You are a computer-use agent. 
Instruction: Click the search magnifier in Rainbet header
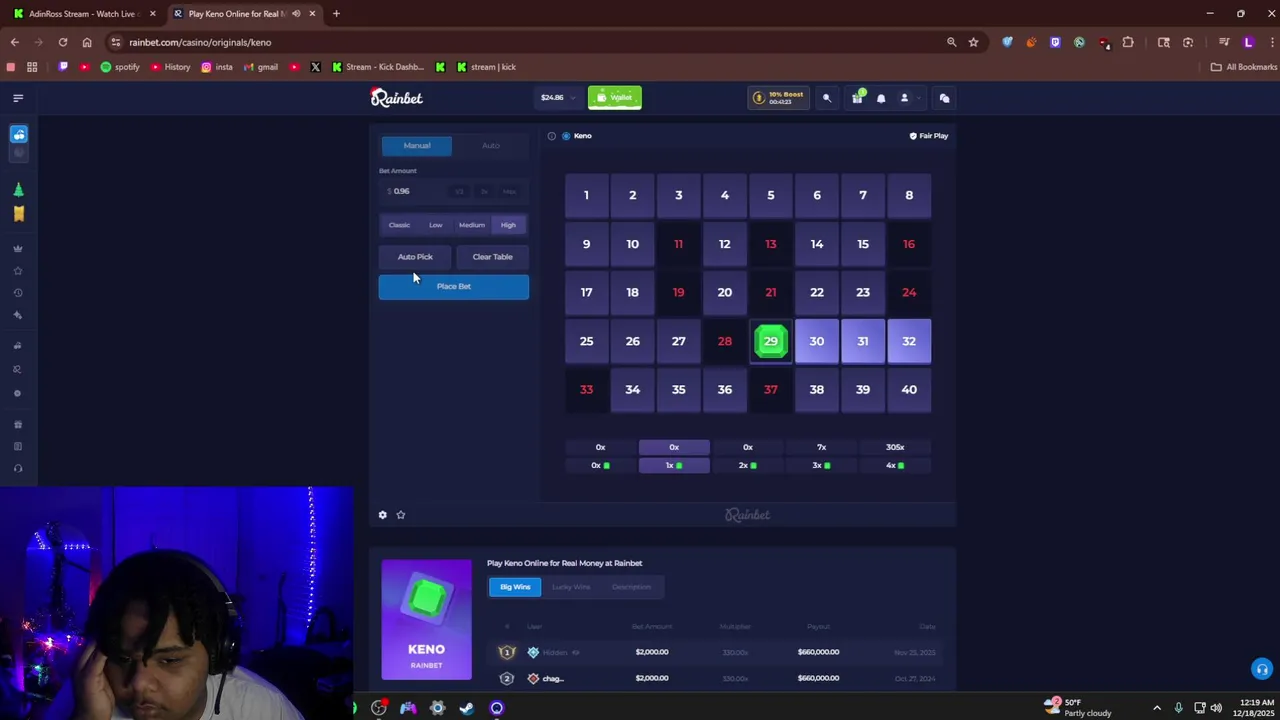(827, 98)
